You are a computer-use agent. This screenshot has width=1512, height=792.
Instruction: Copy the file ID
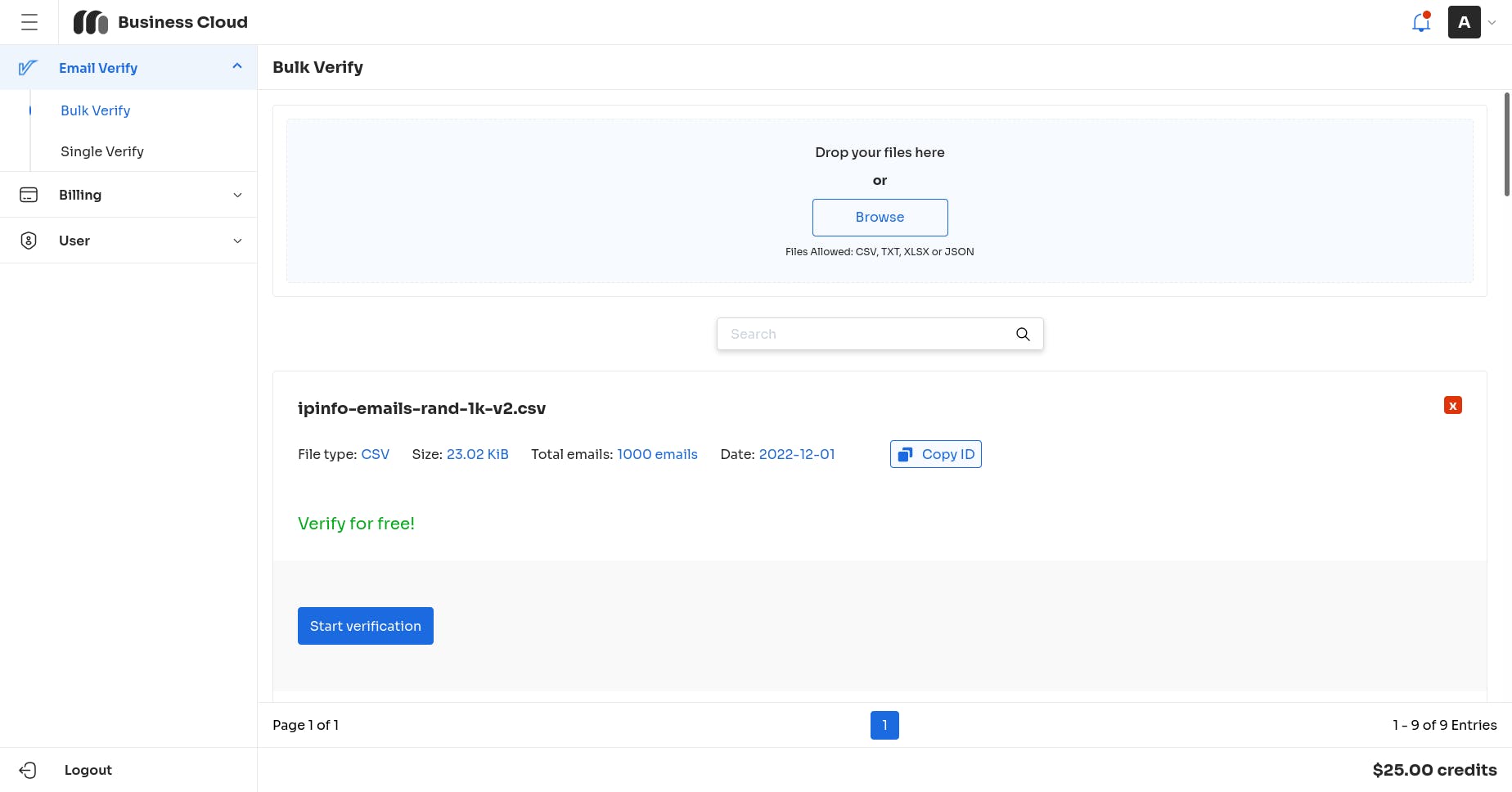pos(936,454)
